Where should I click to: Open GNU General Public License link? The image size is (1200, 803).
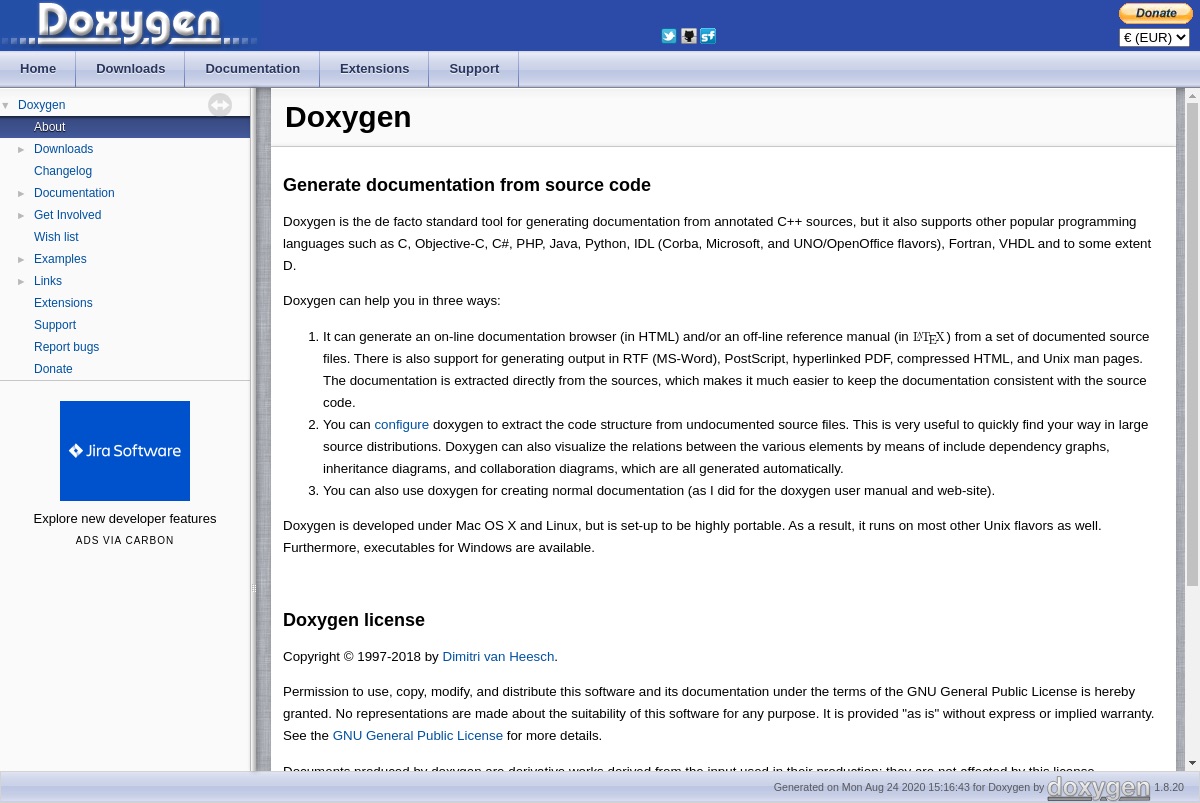tap(417, 736)
